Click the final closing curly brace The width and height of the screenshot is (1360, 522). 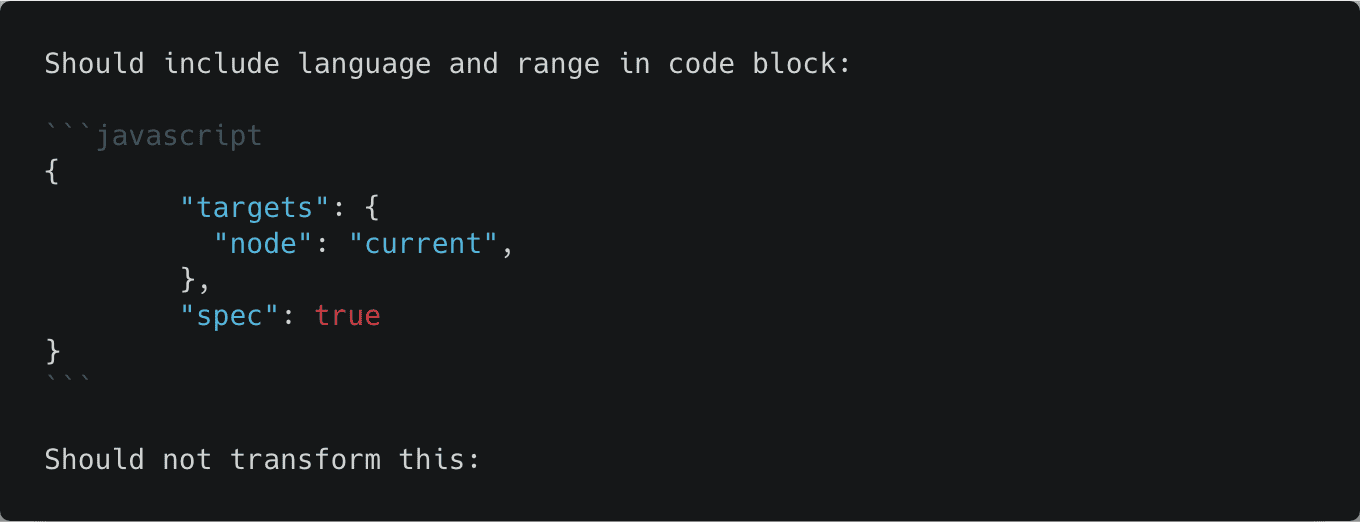pos(53,352)
